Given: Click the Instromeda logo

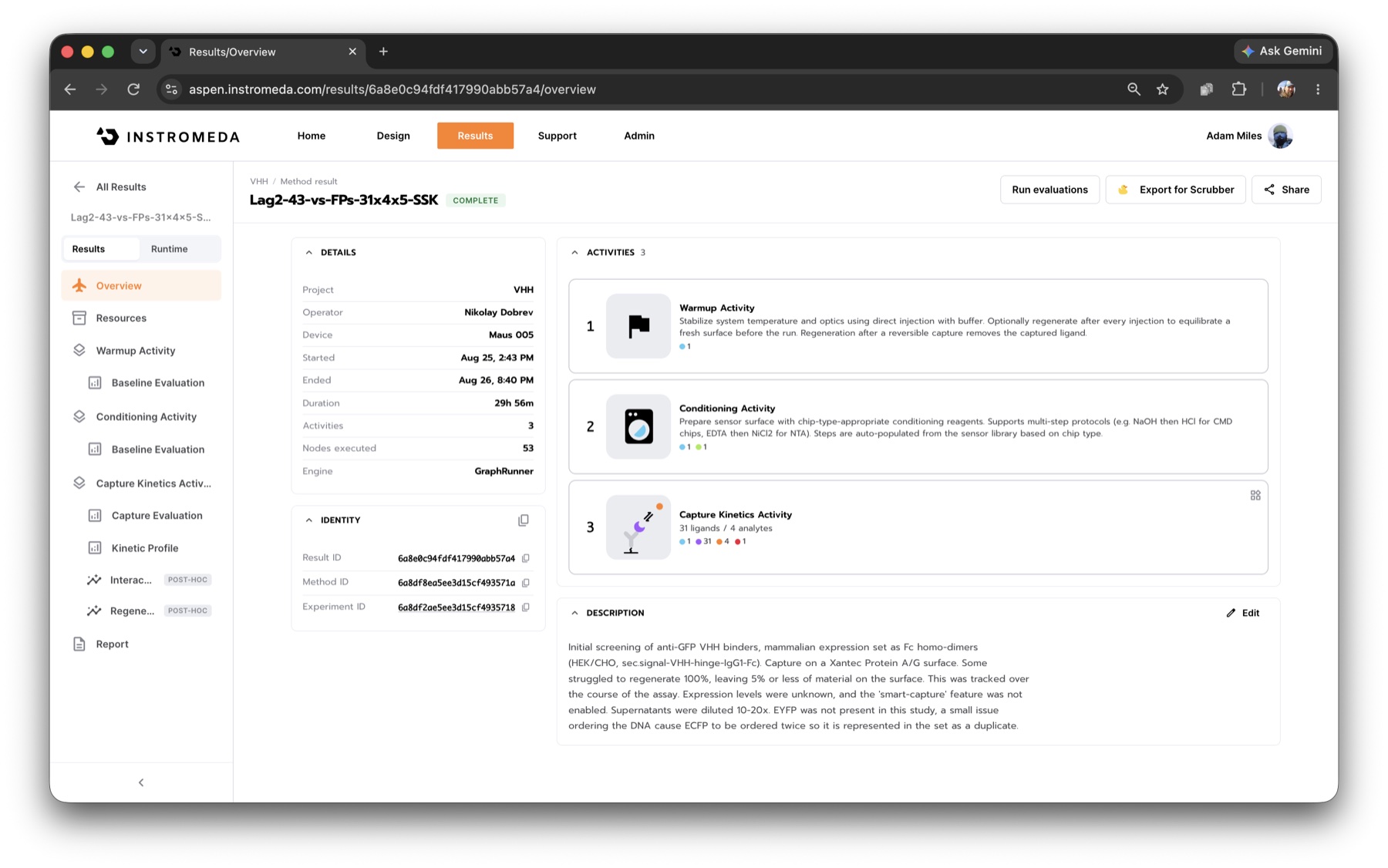Looking at the screenshot, I should coord(168,136).
